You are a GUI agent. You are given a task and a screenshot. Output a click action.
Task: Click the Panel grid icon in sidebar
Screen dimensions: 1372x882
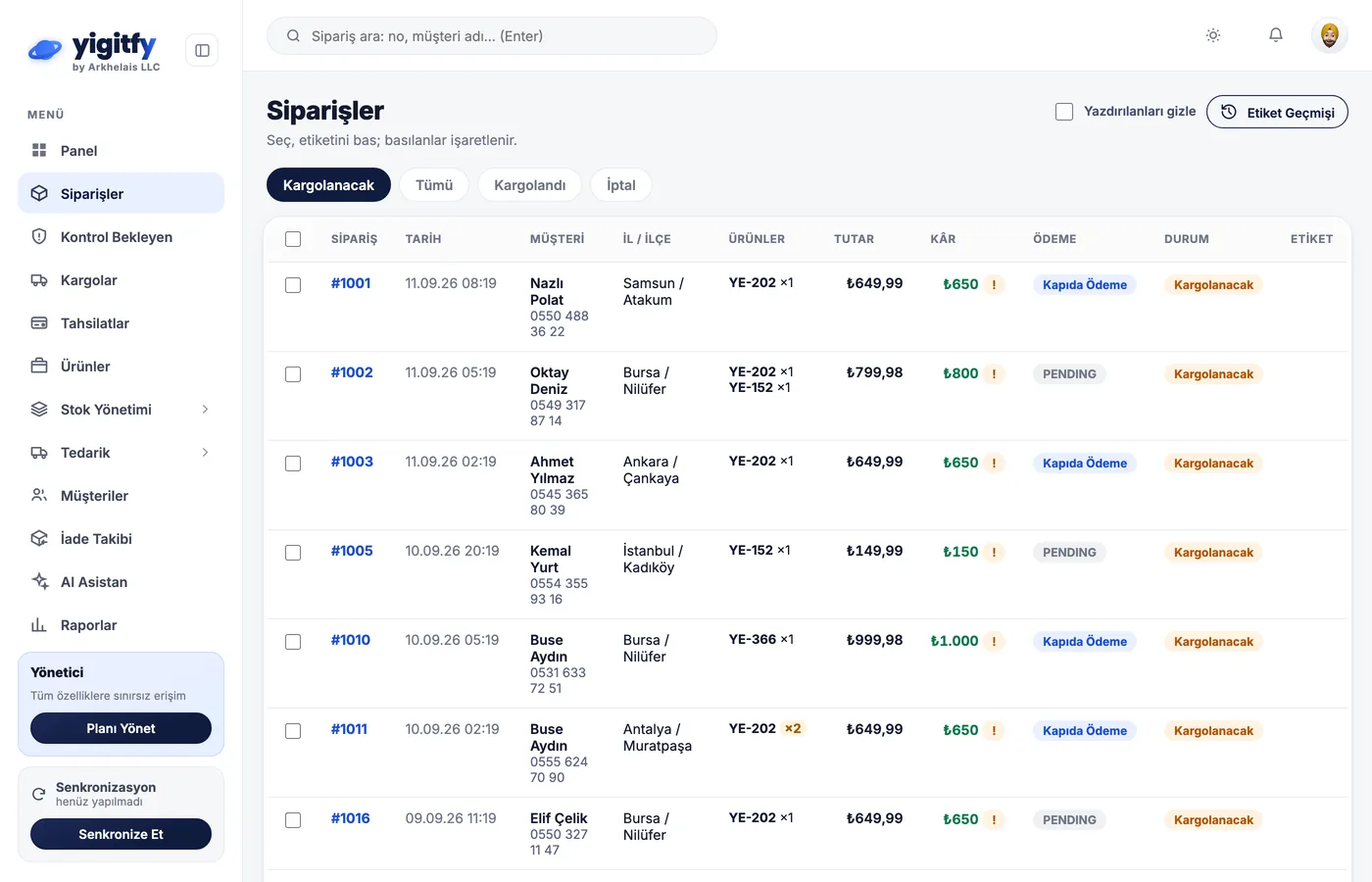[x=39, y=150]
